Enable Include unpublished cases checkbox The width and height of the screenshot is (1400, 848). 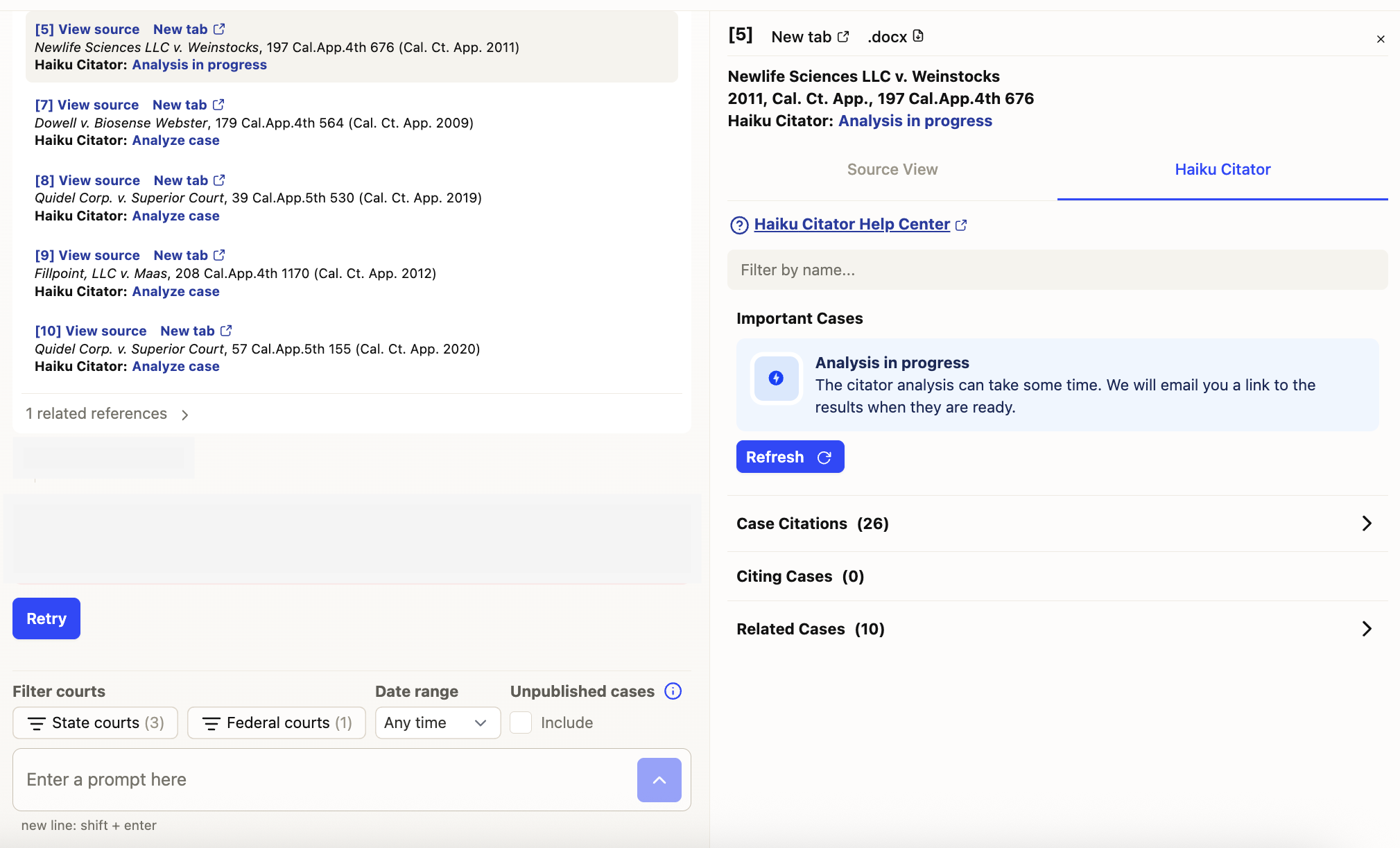pos(521,722)
